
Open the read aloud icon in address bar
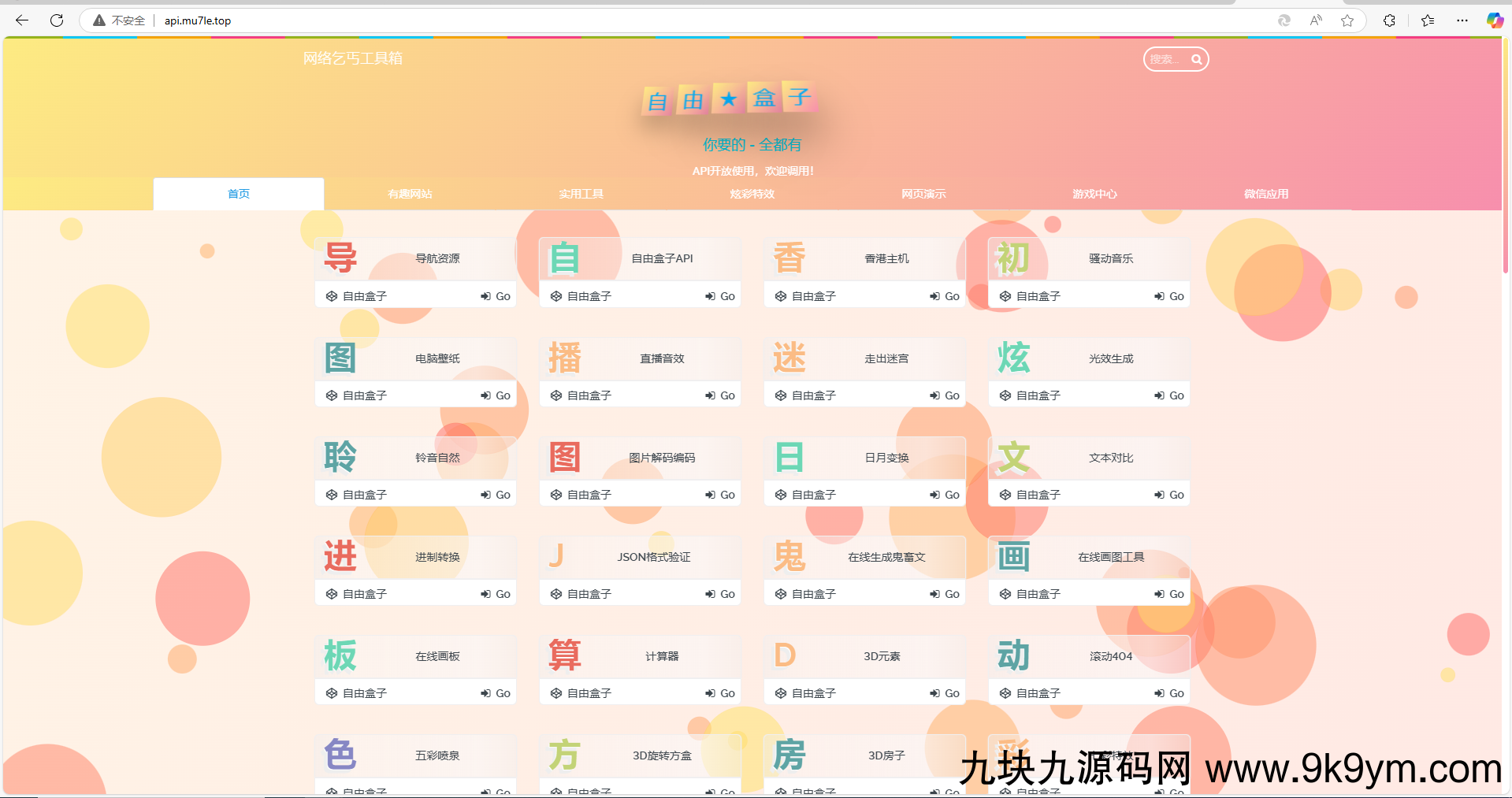[1316, 20]
